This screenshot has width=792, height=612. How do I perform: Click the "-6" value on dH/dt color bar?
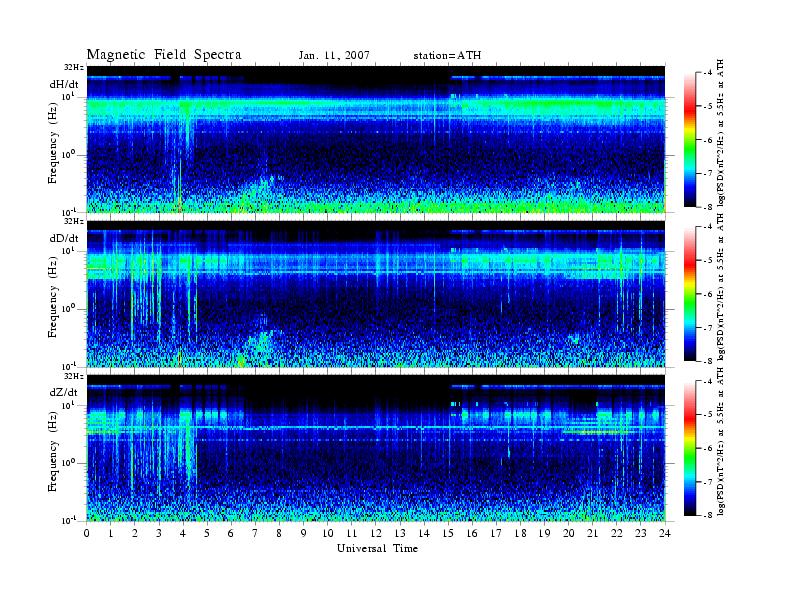click(x=709, y=140)
